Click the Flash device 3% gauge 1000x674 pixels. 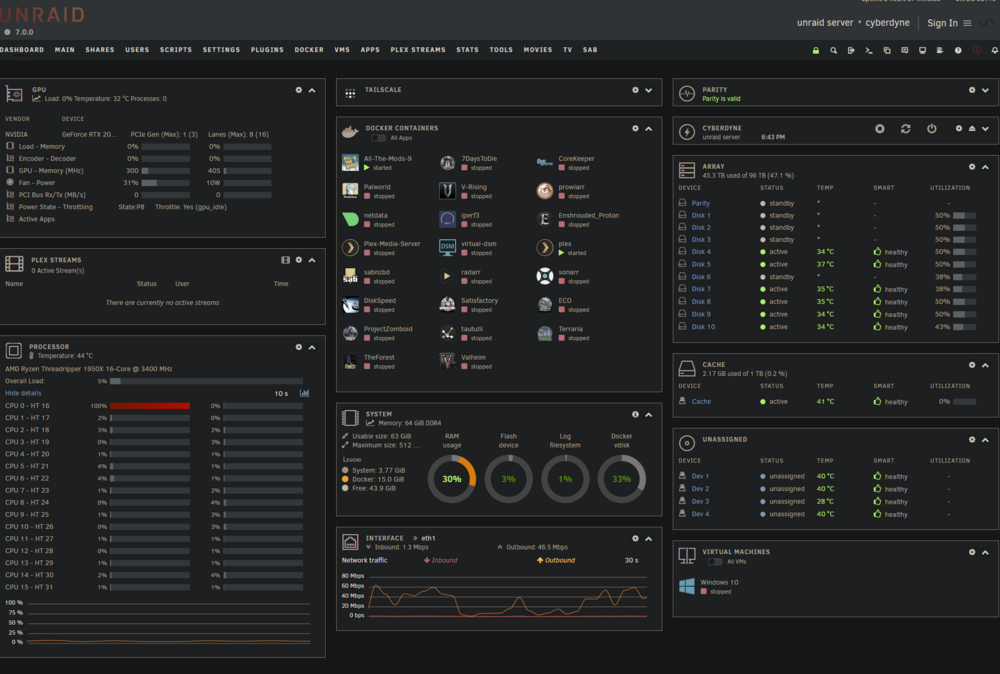pyautogui.click(x=508, y=479)
